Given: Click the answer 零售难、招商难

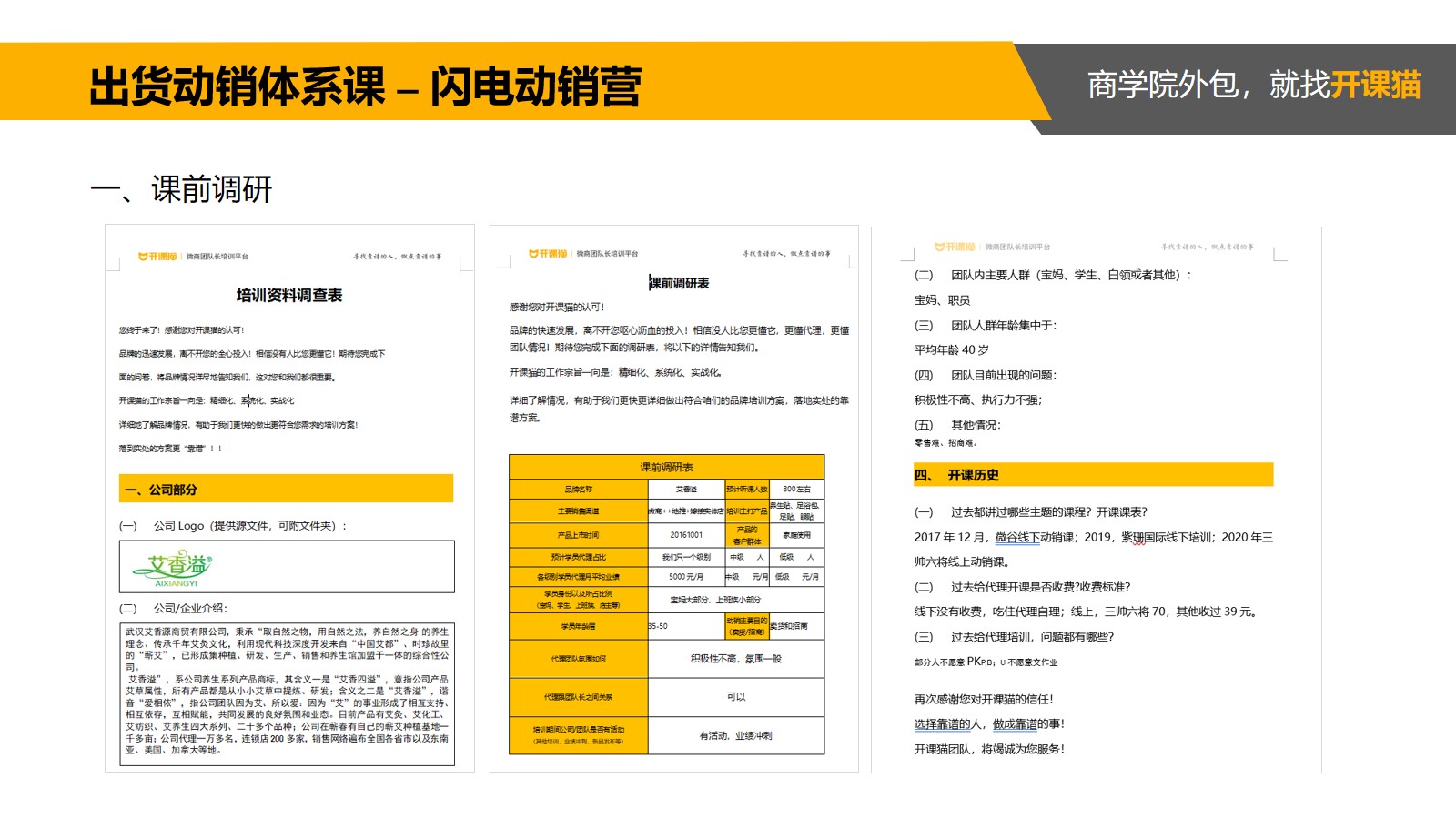Looking at the screenshot, I should coord(946,443).
